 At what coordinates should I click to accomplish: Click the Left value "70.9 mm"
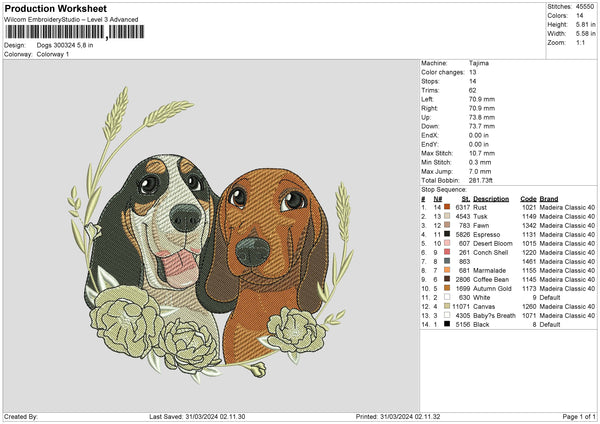[x=482, y=99]
